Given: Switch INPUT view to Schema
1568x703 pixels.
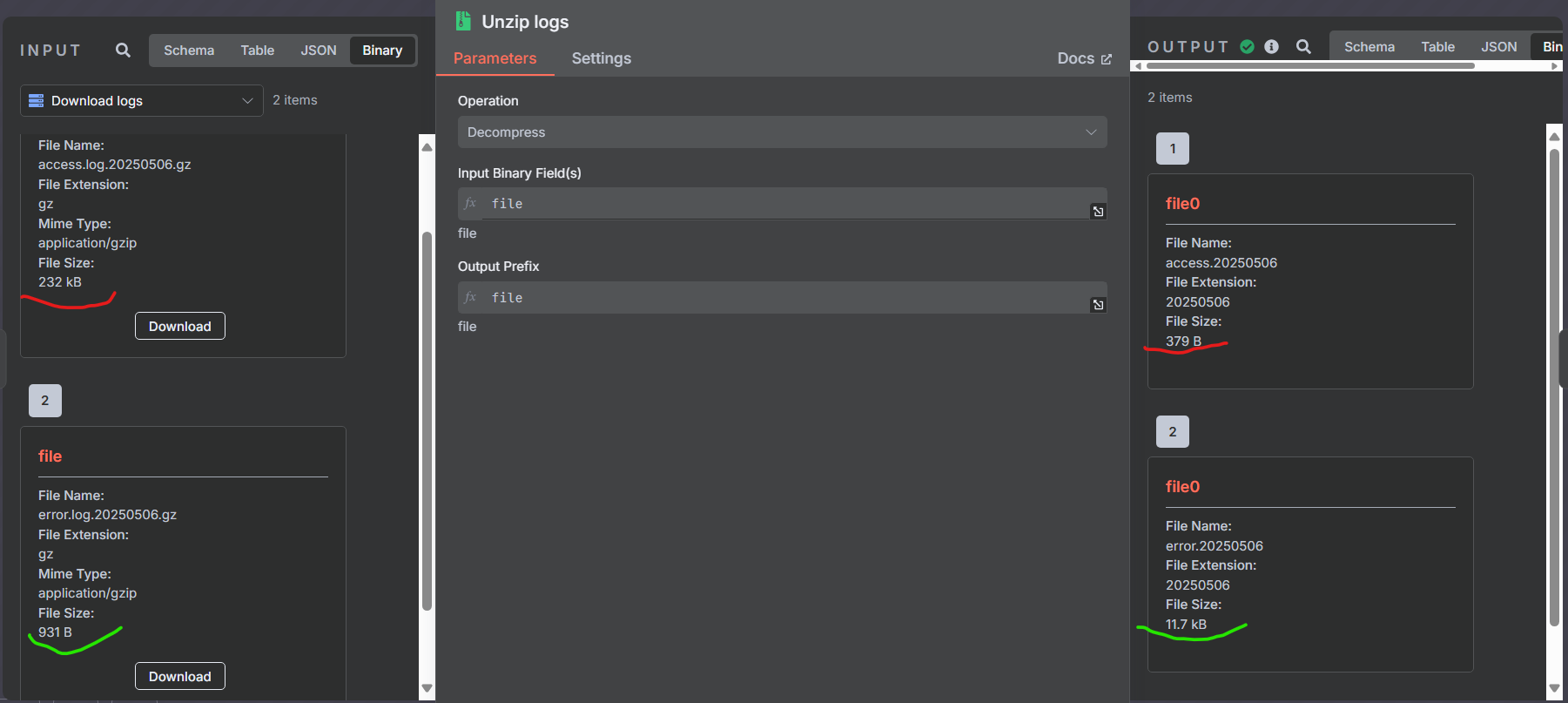Looking at the screenshot, I should coord(189,51).
